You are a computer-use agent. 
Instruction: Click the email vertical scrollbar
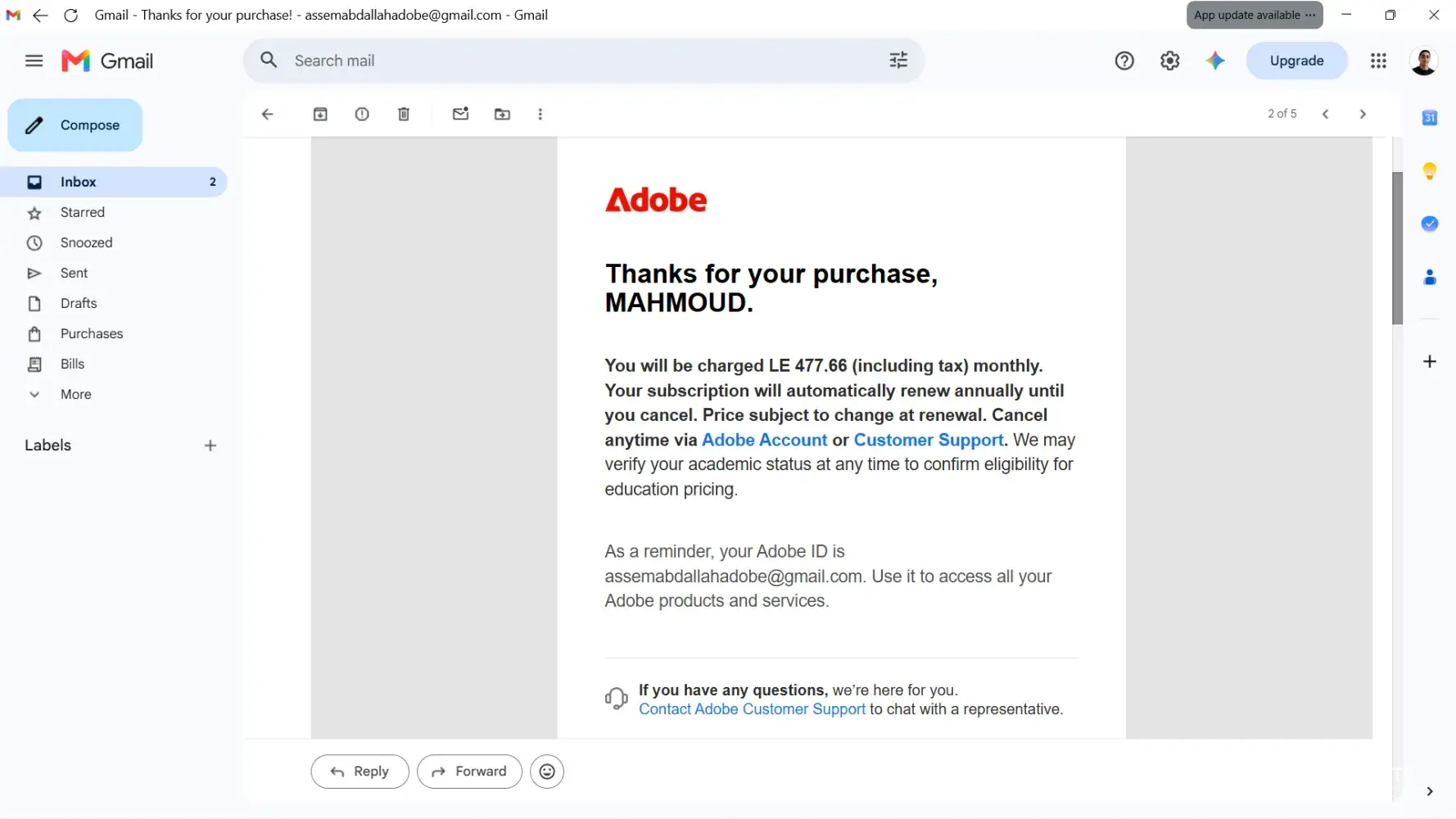[1397, 248]
